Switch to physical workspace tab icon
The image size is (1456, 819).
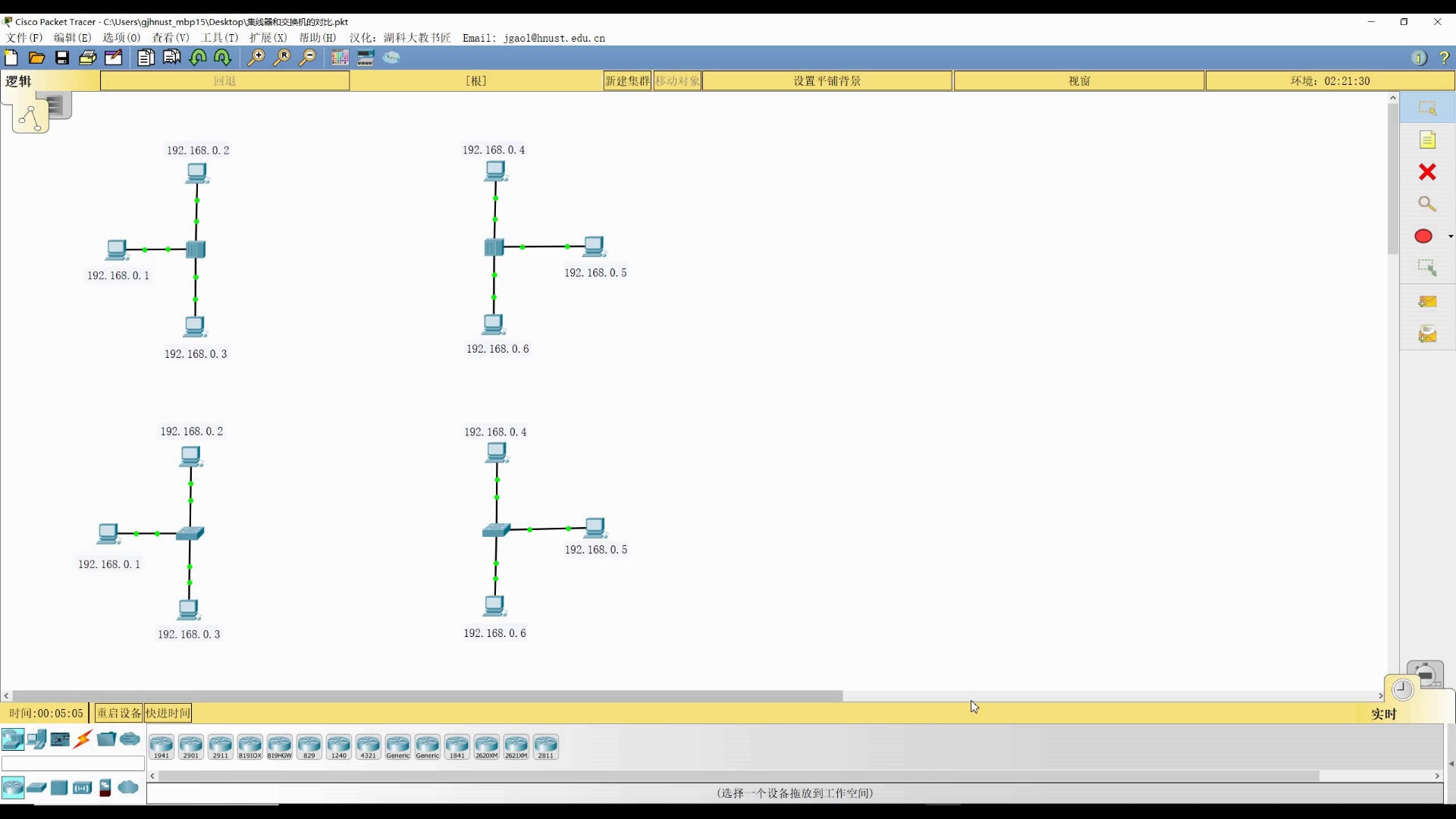pyautogui.click(x=59, y=105)
